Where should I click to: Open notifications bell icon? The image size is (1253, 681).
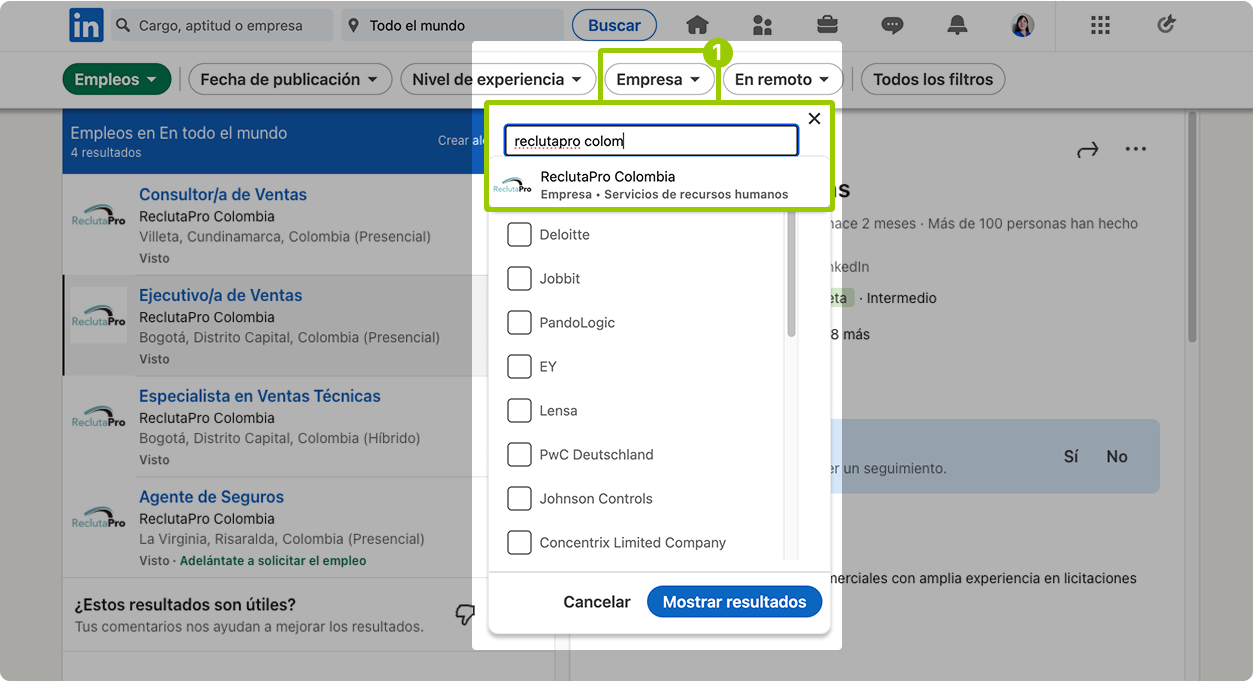(957, 26)
